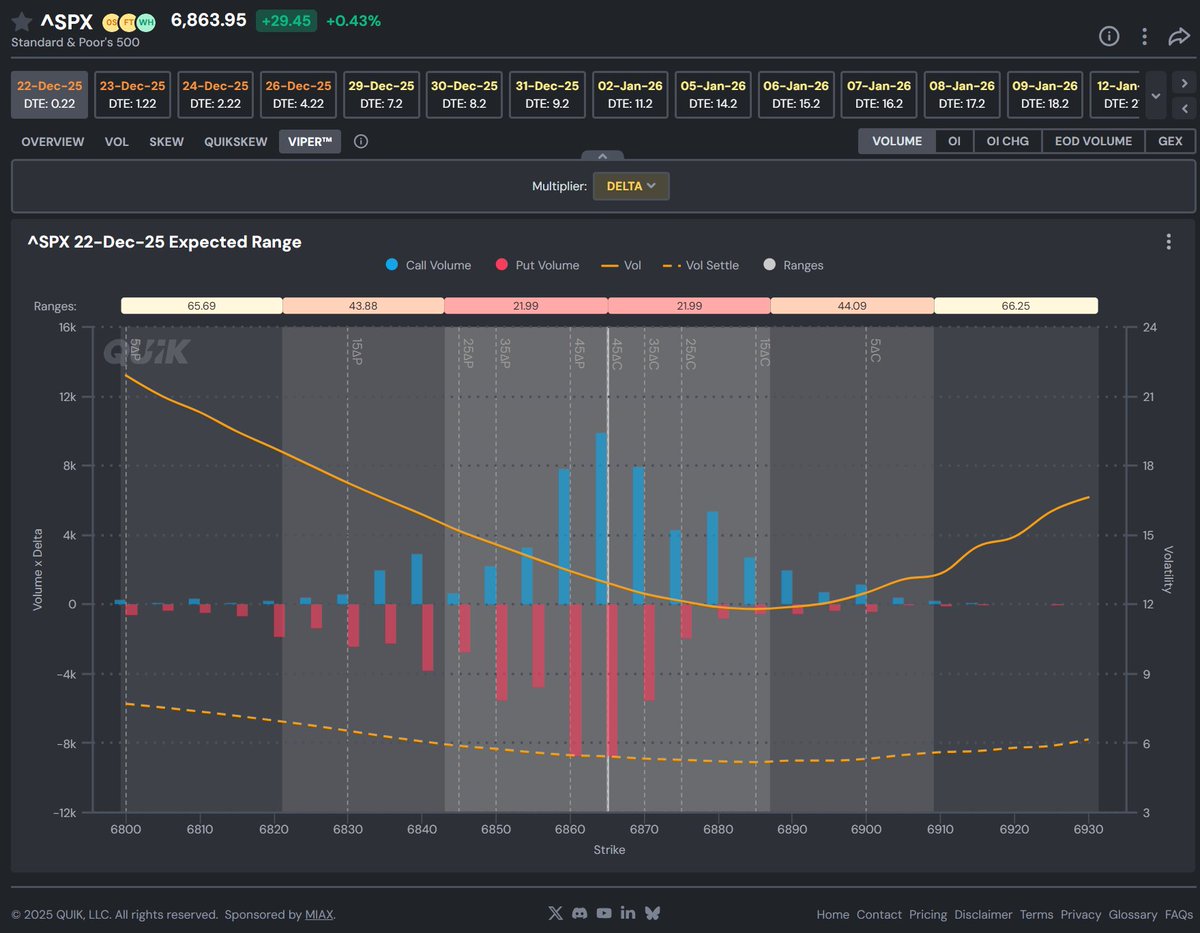Open the SKEW tab
Image resolution: width=1200 pixels, height=933 pixels.
pos(167,142)
